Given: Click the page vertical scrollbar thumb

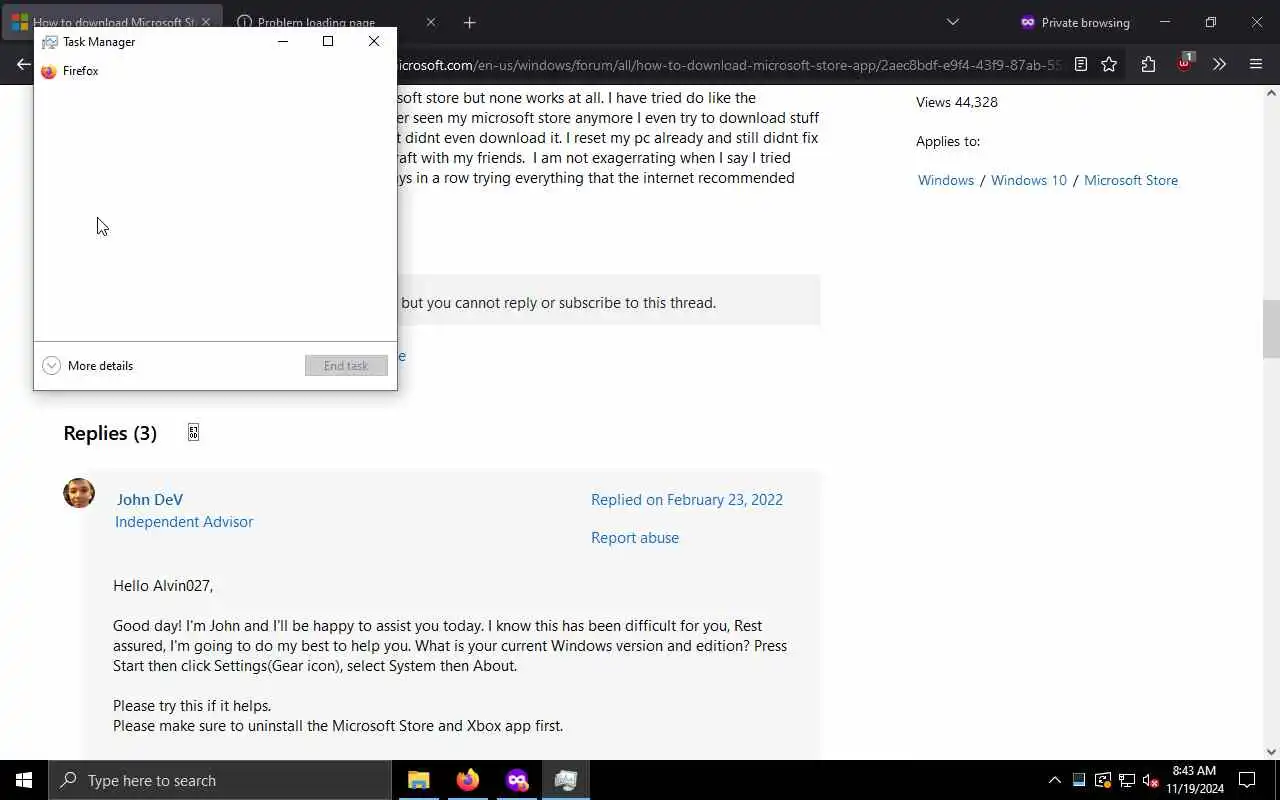Looking at the screenshot, I should [1271, 328].
